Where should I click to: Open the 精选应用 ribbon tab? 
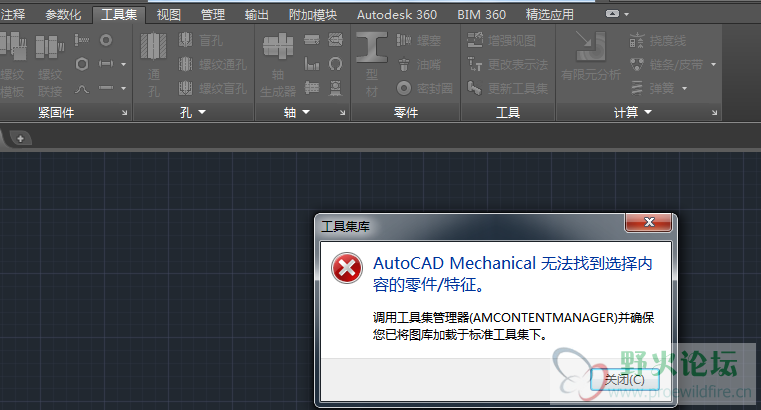(x=549, y=15)
